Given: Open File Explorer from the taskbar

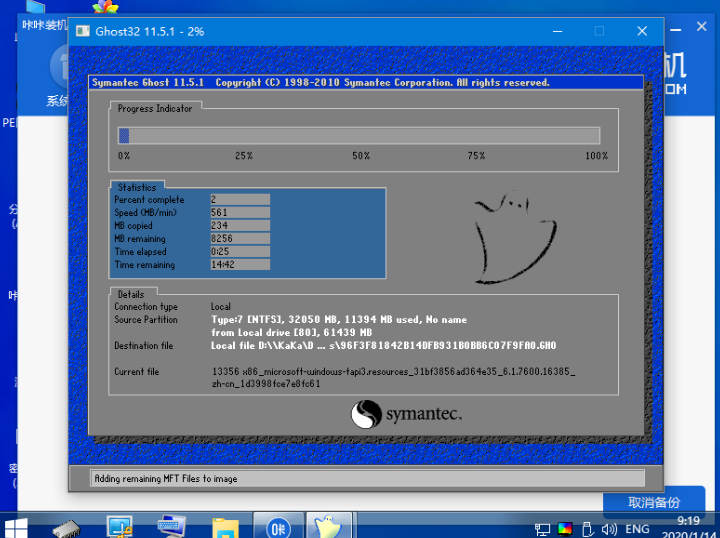Looking at the screenshot, I should [225, 528].
